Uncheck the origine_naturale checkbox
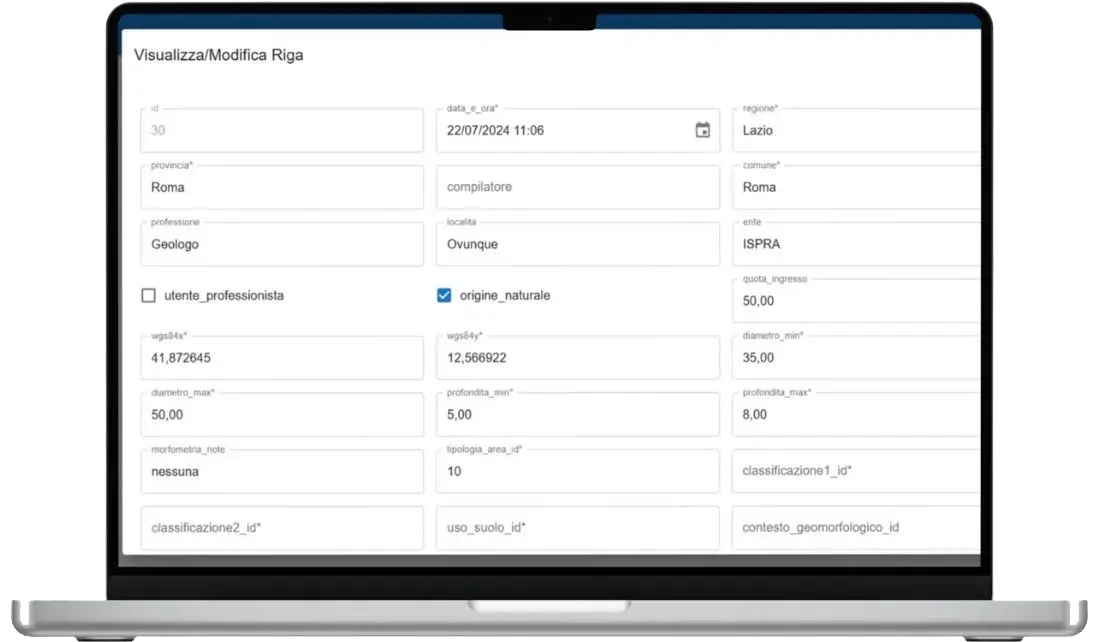The image size is (1099, 642). [x=444, y=295]
